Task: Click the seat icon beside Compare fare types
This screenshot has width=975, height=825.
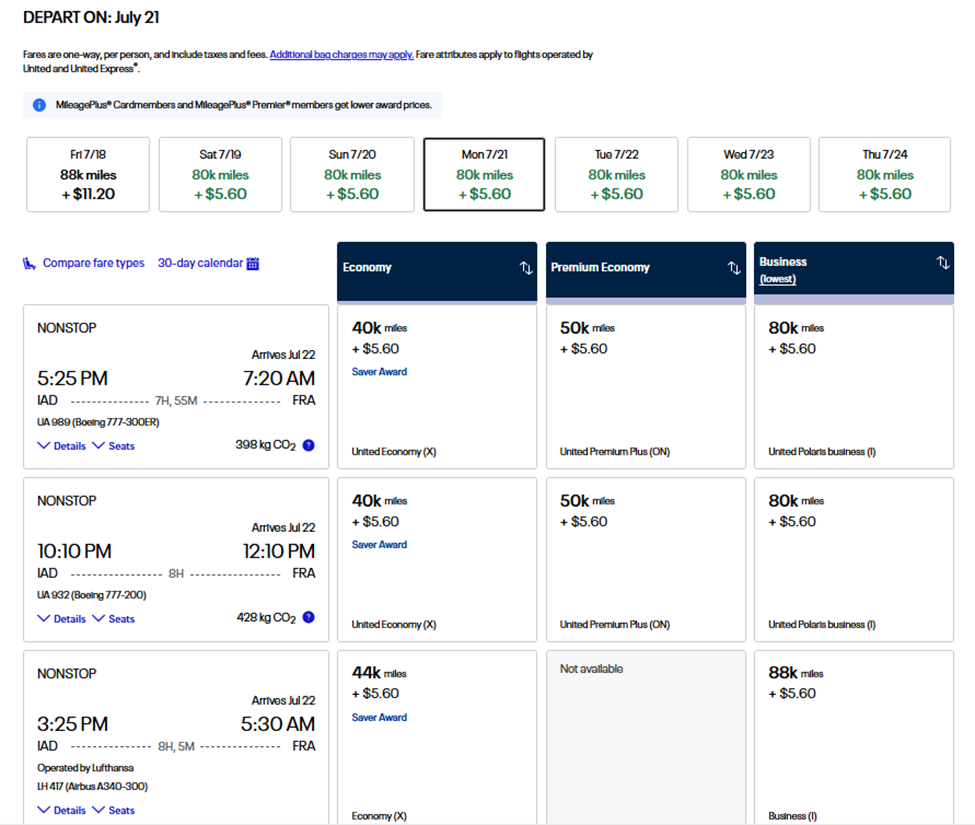Action: tap(29, 264)
